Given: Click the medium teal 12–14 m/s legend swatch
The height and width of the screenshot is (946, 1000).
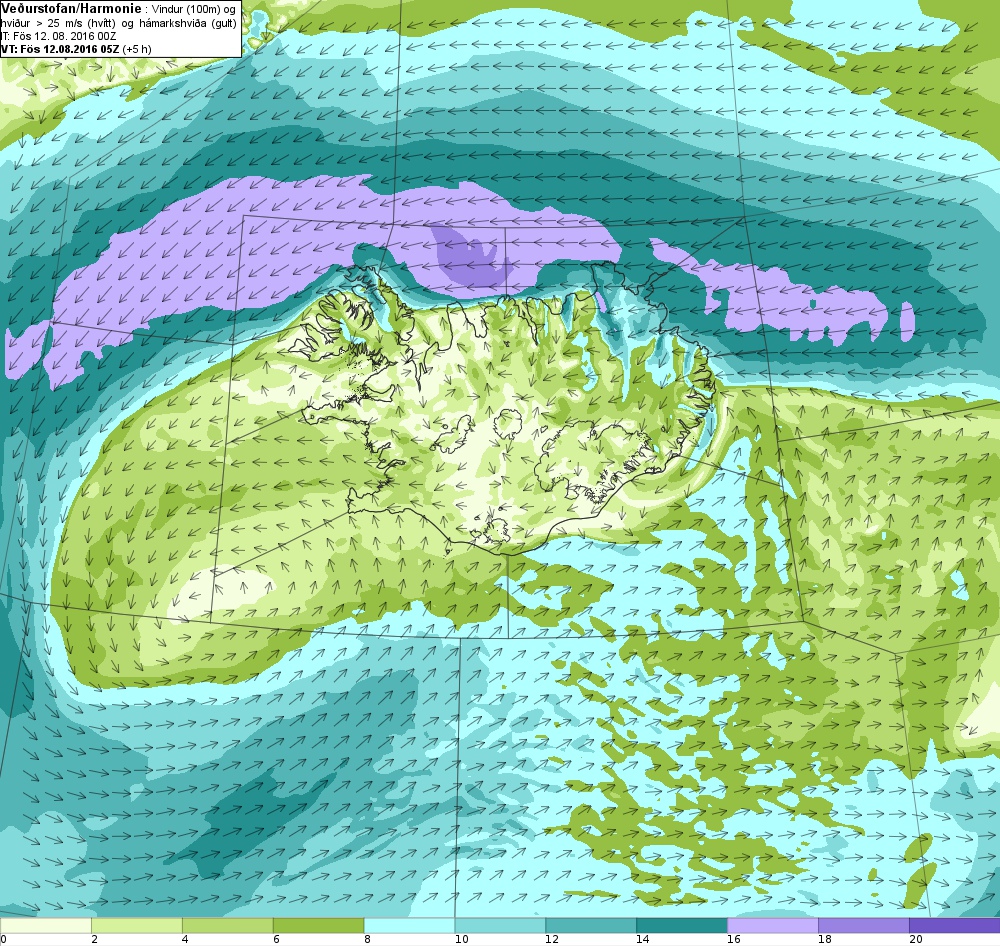Looking at the screenshot, I should [x=591, y=924].
